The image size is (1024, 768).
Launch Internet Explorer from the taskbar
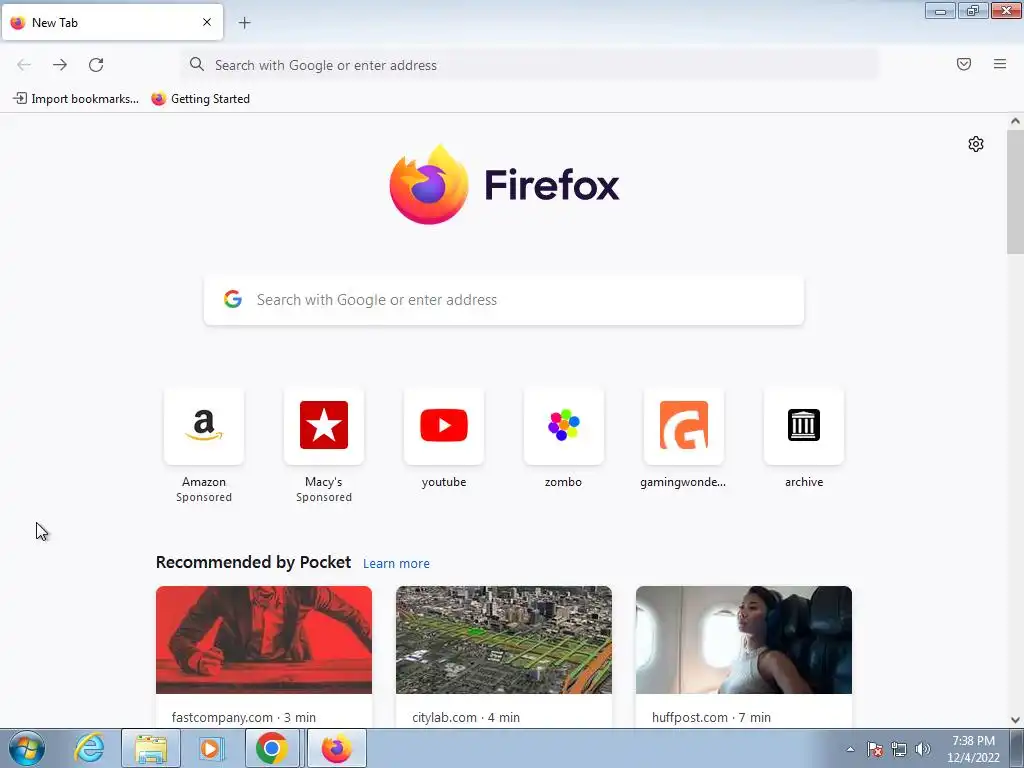pyautogui.click(x=89, y=748)
